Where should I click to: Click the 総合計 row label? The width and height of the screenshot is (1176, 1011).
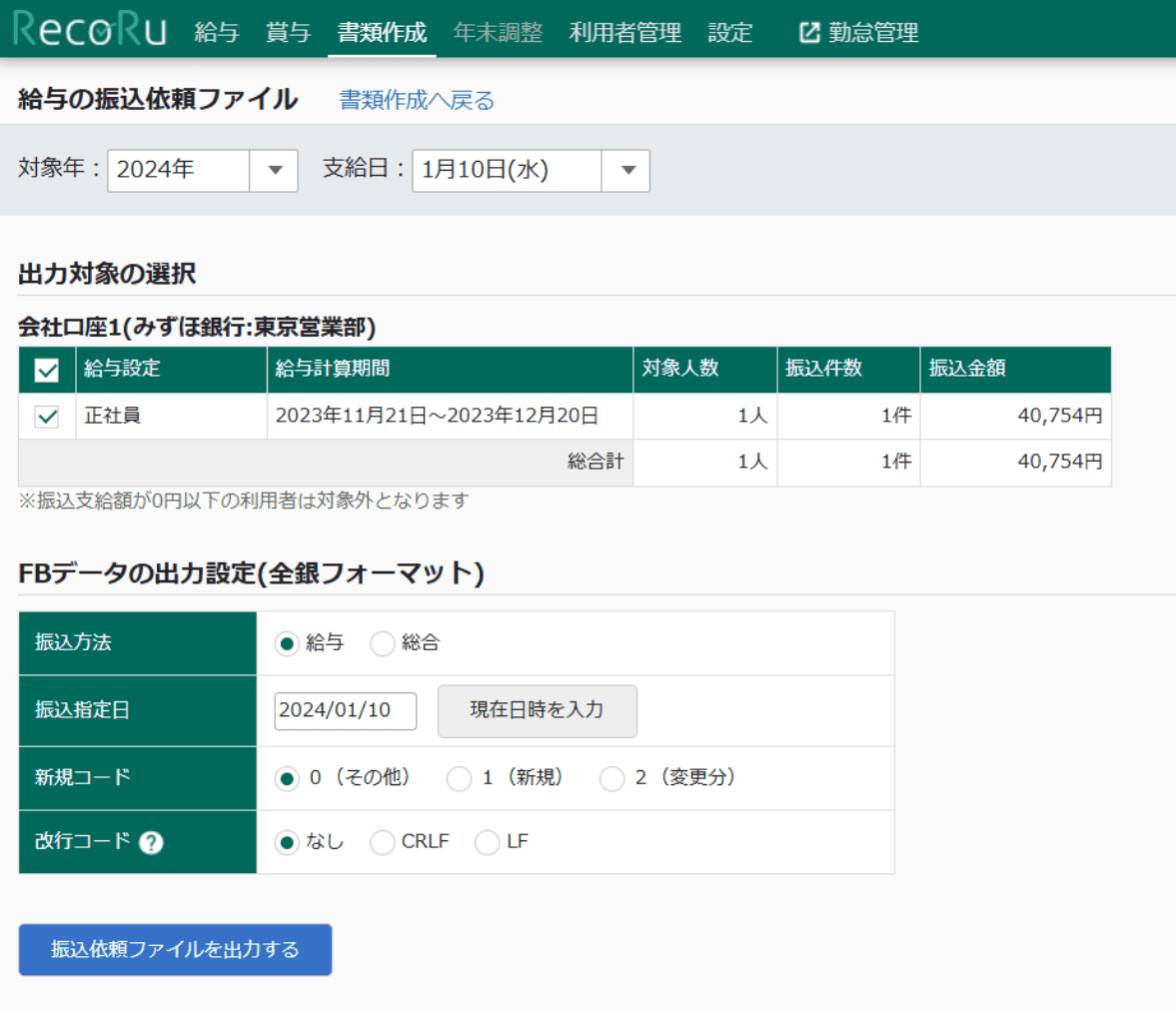tap(595, 462)
